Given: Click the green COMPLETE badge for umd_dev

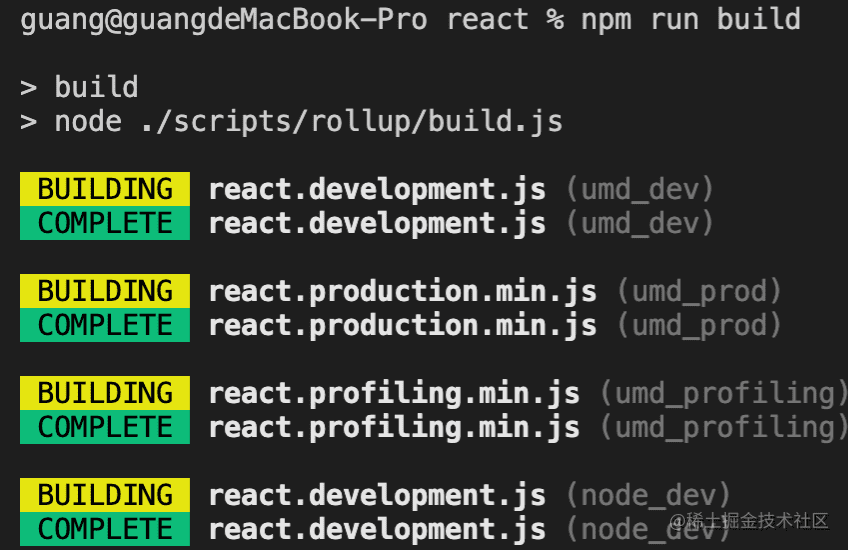Looking at the screenshot, I should pos(104,223).
